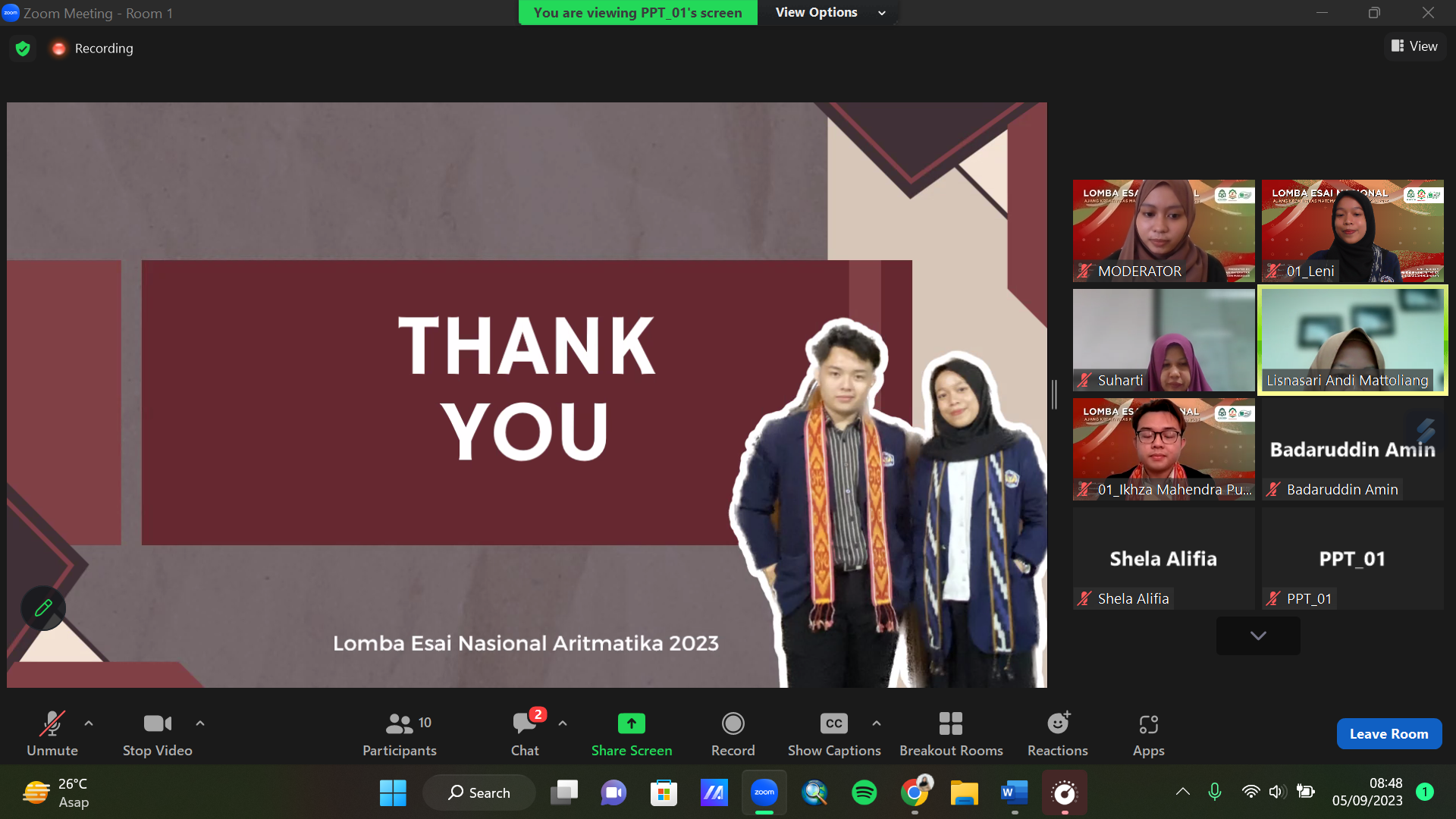Viewport: 1456px width, 819px height.
Task: Click the green encryption shield icon
Action: point(23,49)
